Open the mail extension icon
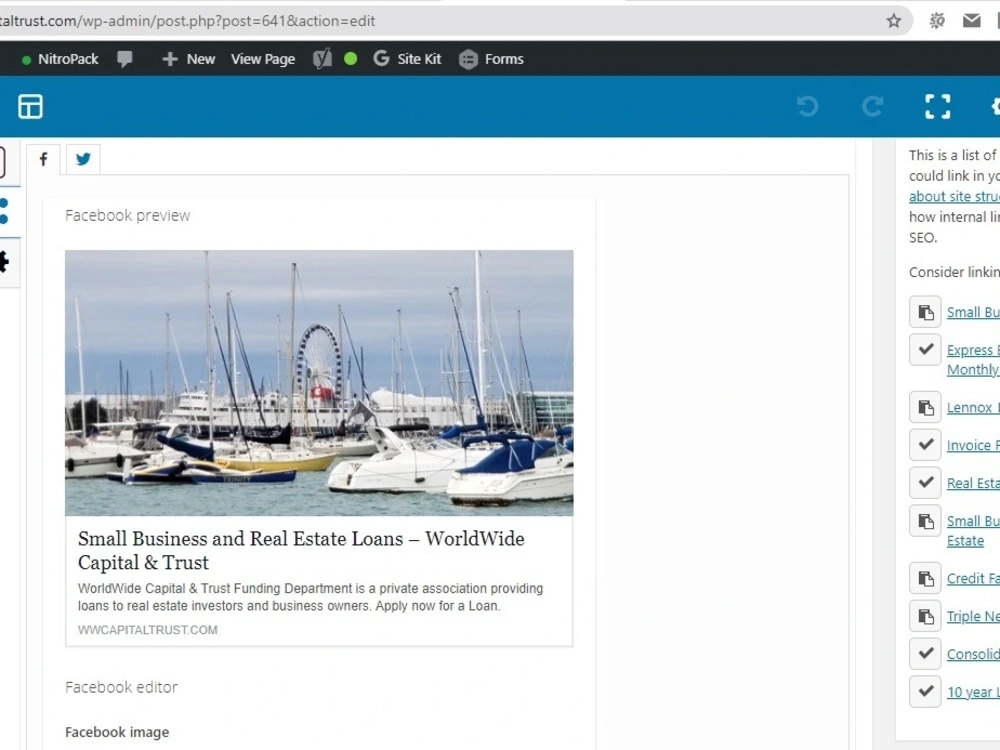Screen dimensions: 1000x750 click(971, 21)
